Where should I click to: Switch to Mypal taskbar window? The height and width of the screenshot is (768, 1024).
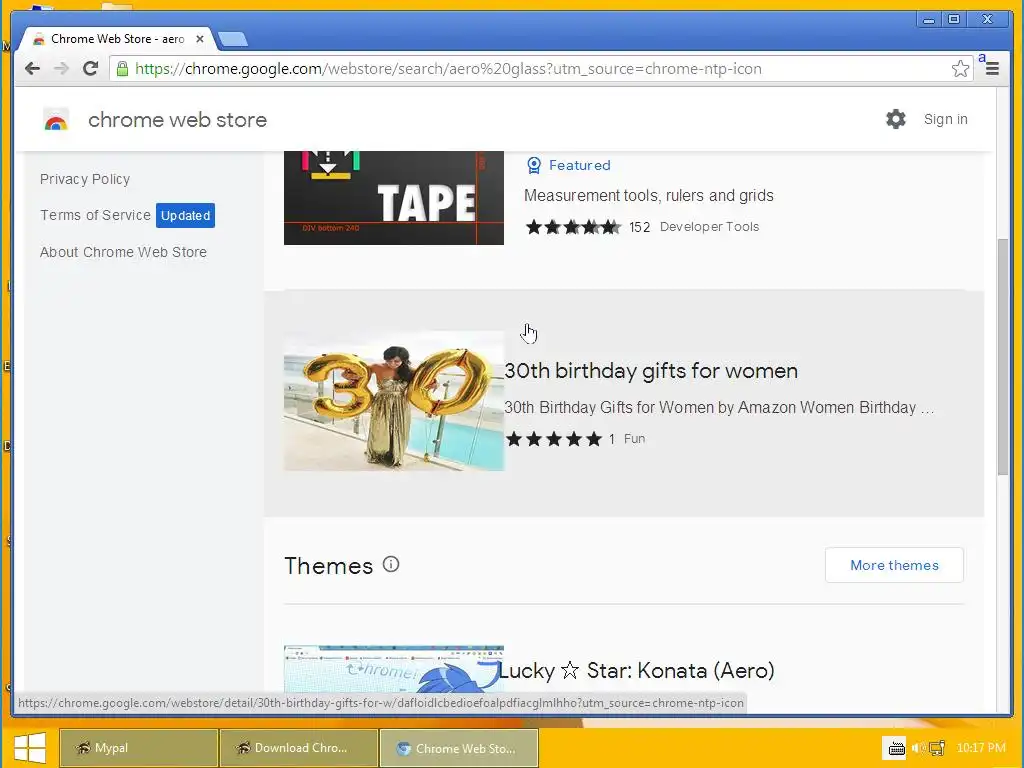point(138,748)
